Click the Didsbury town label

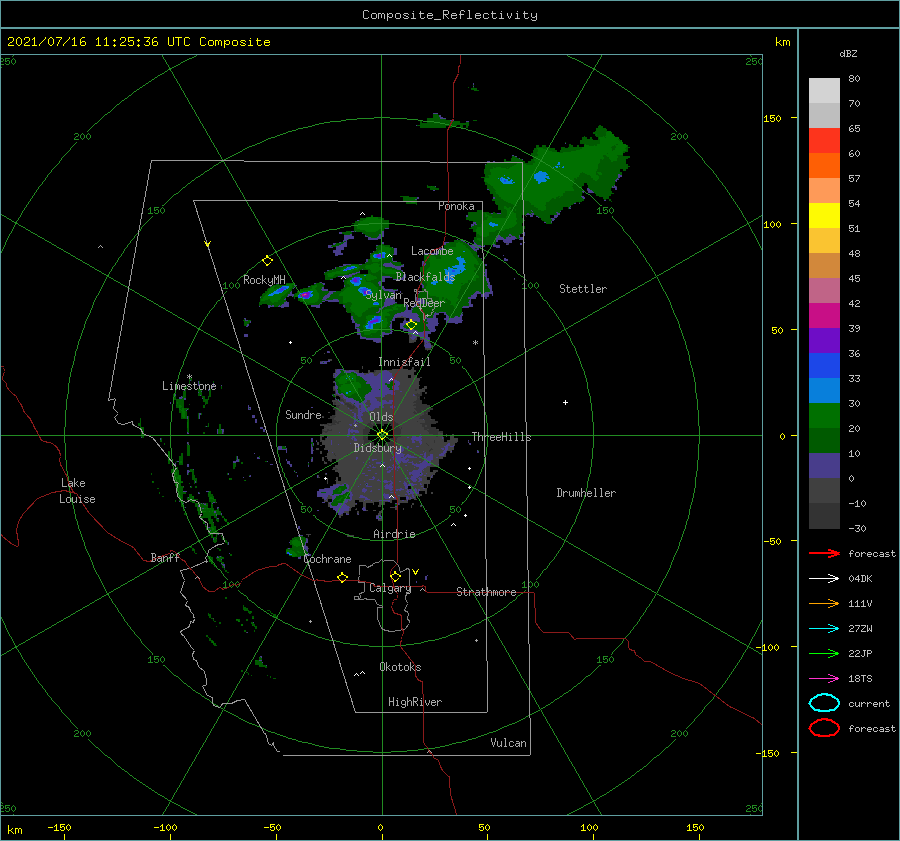pos(377,448)
